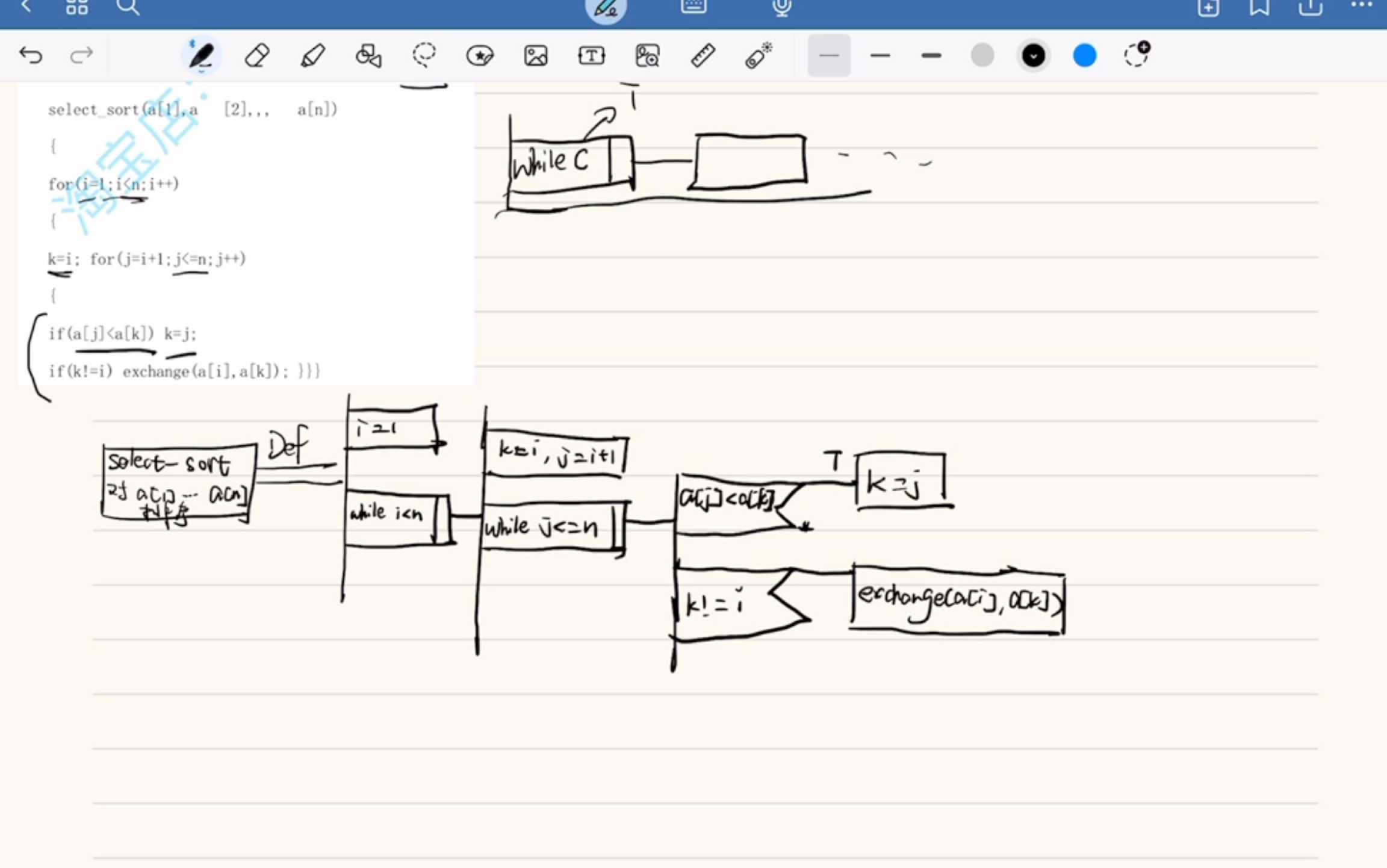Viewport: 1387px width, 868px height.
Task: Redo the last action
Action: click(x=81, y=55)
